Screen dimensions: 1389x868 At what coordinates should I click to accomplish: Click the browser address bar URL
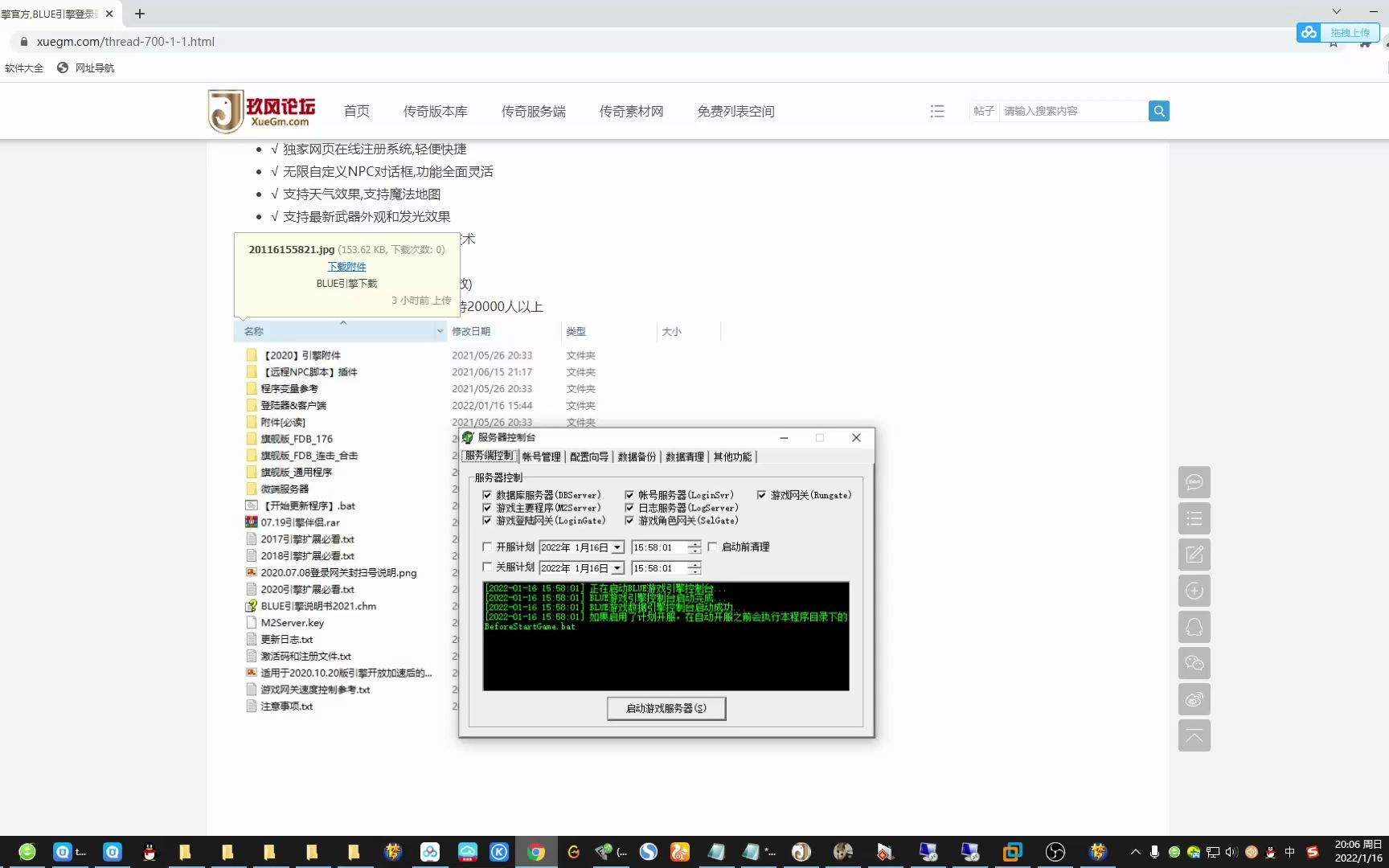coord(125,41)
